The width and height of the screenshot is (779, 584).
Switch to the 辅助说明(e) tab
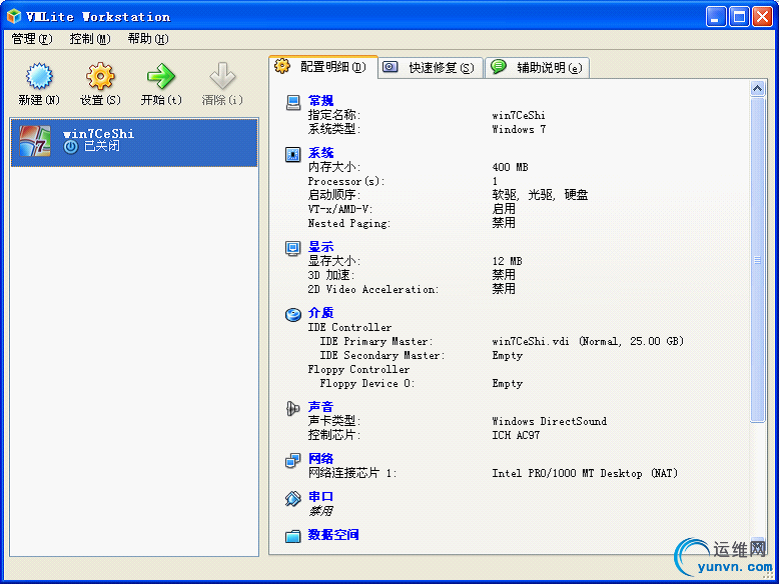tap(538, 68)
